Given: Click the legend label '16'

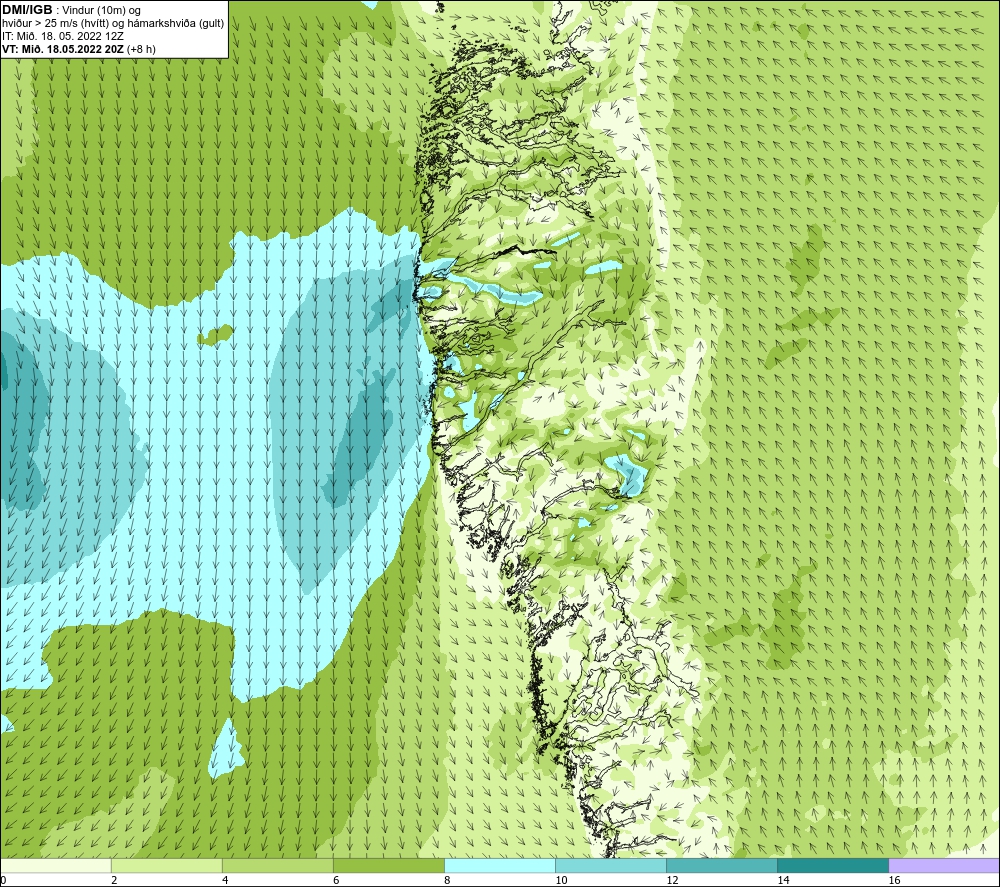Looking at the screenshot, I should 893,880.
